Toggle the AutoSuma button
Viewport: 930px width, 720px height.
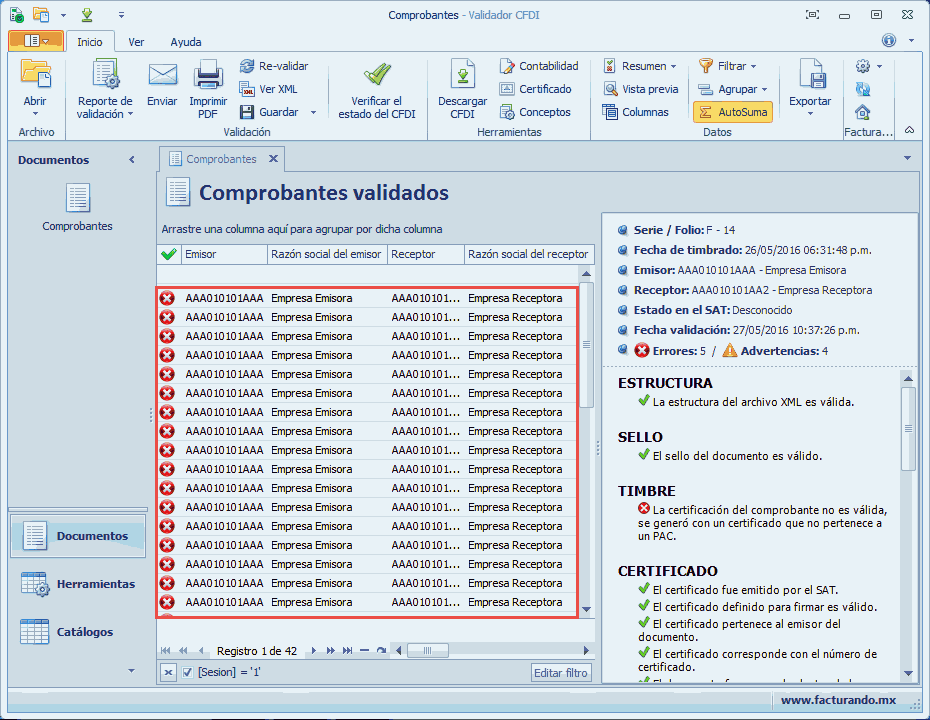[x=733, y=112]
